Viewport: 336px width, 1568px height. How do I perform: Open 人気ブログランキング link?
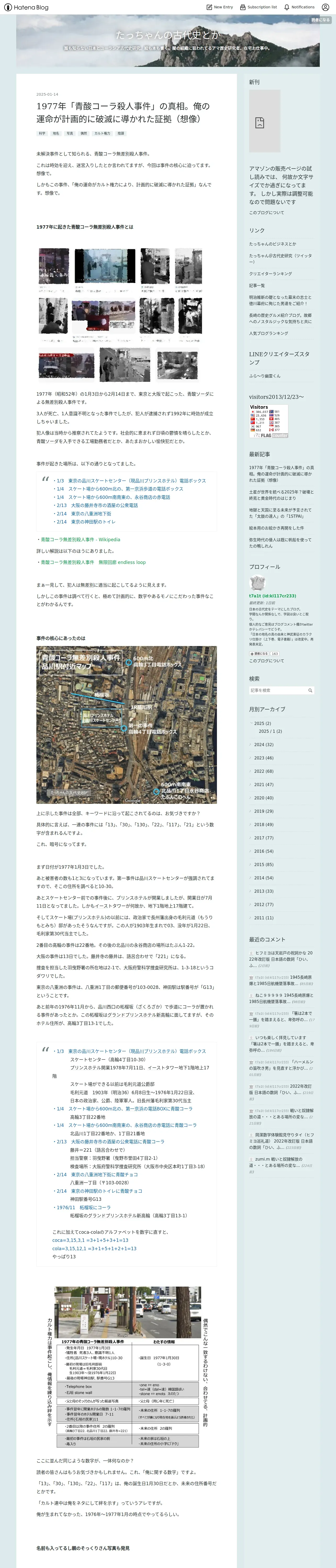click(268, 333)
